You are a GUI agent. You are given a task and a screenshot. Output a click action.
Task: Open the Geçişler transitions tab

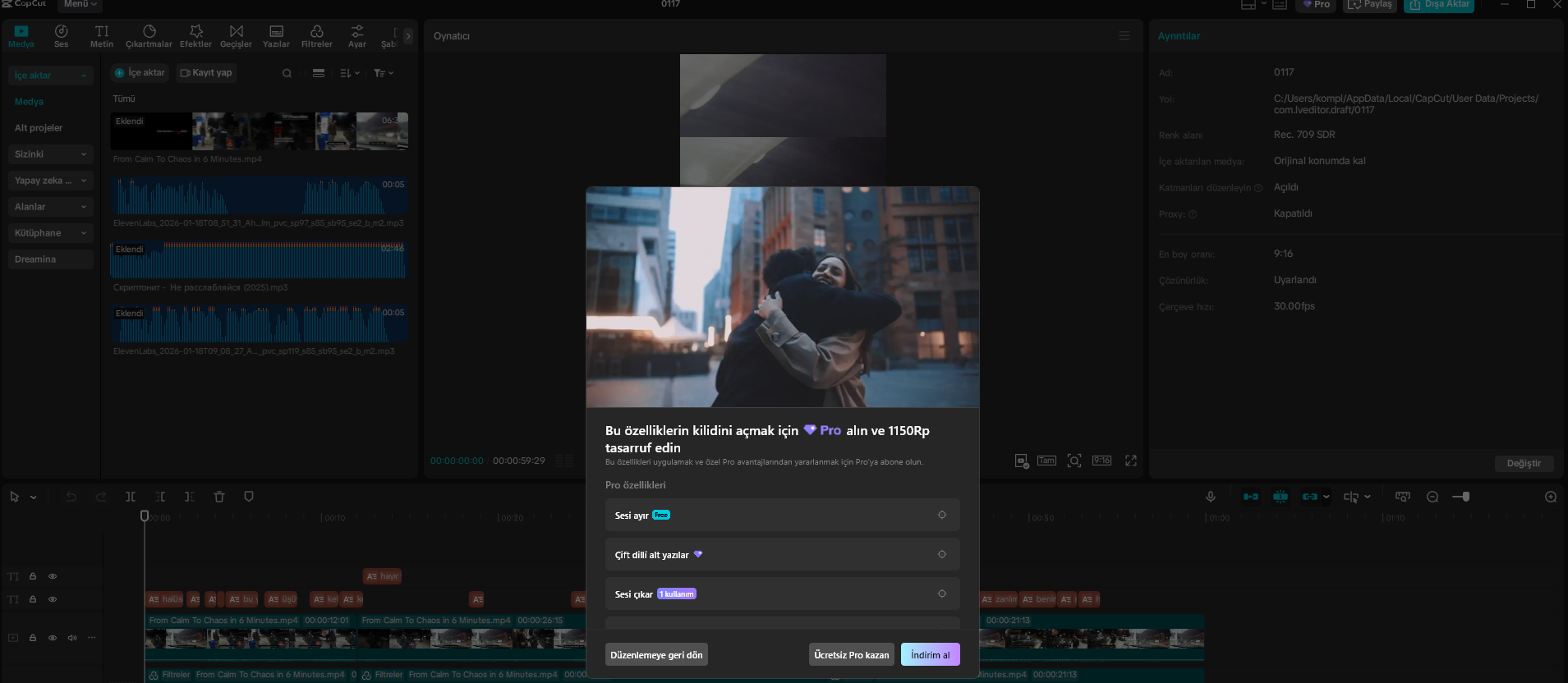236,36
